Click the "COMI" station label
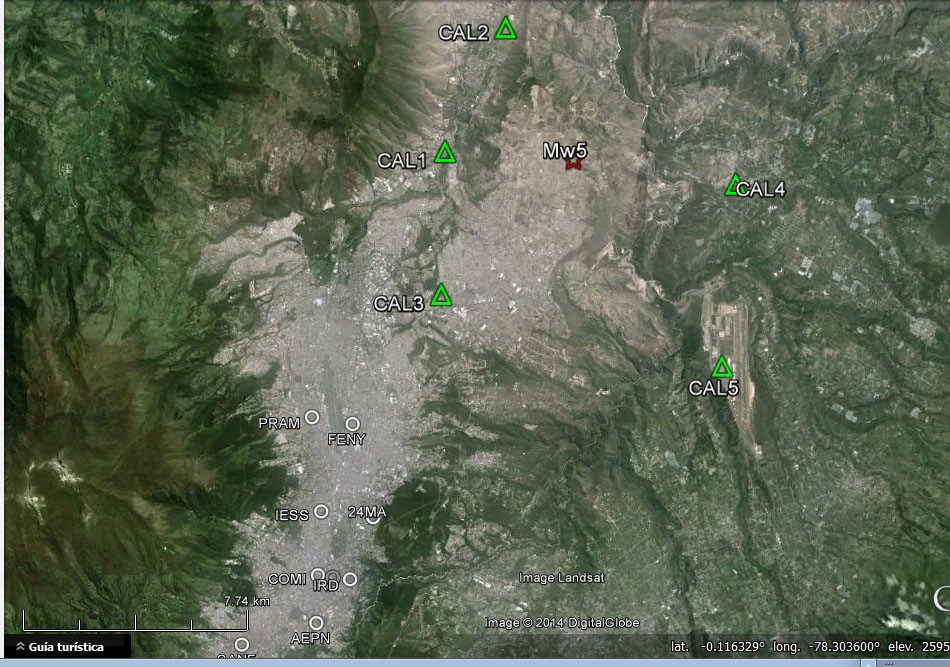 point(287,579)
